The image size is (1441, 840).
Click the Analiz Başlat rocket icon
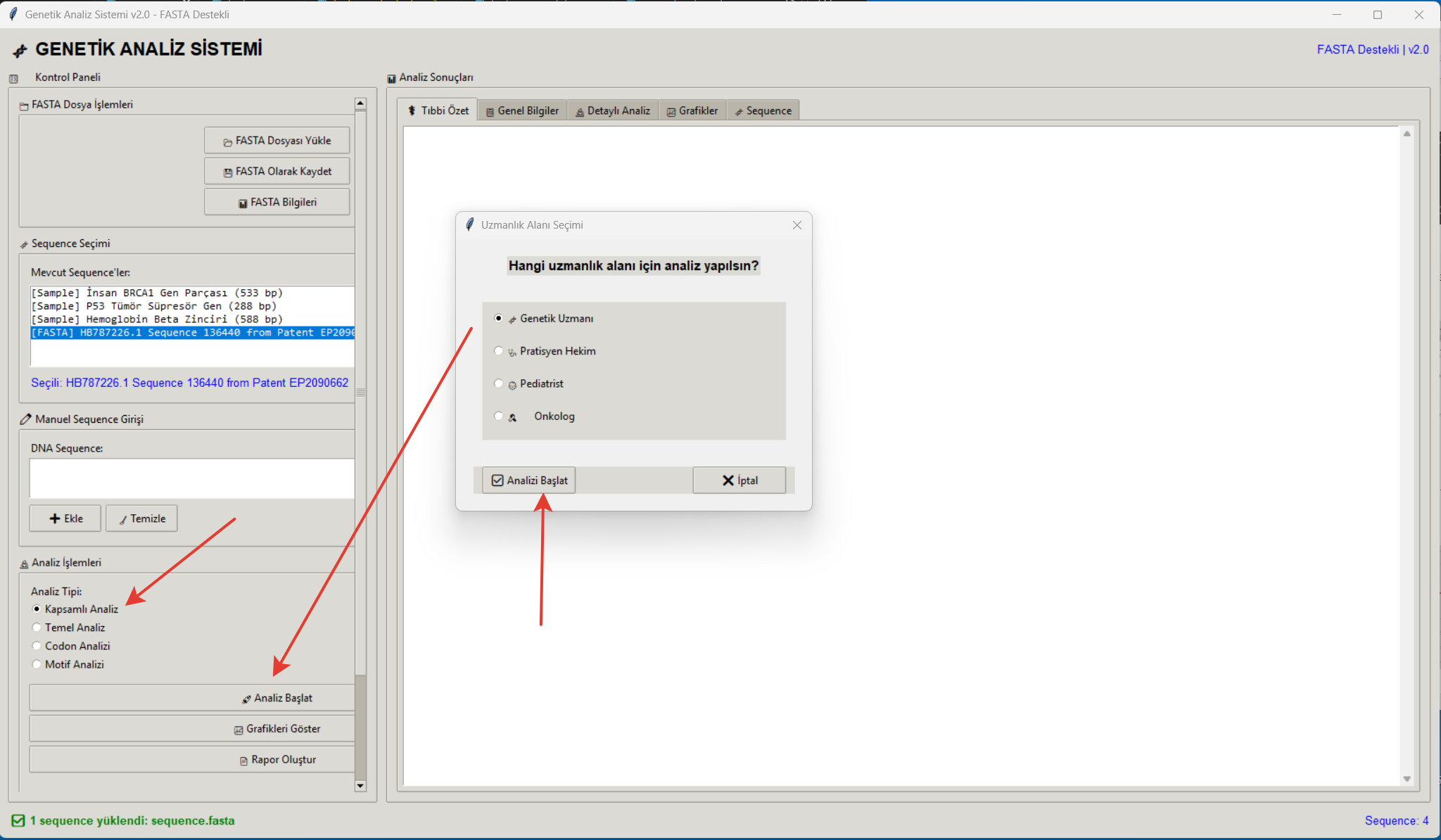[x=246, y=699]
